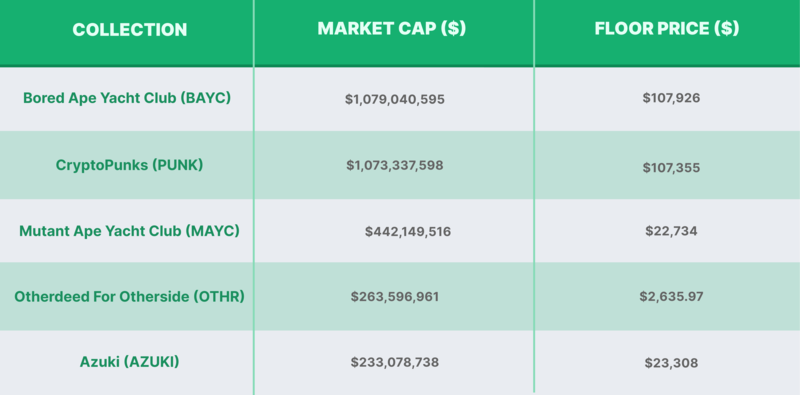The image size is (800, 395).
Task: Click AZUKI market cap $233,078,738
Action: coord(394,362)
